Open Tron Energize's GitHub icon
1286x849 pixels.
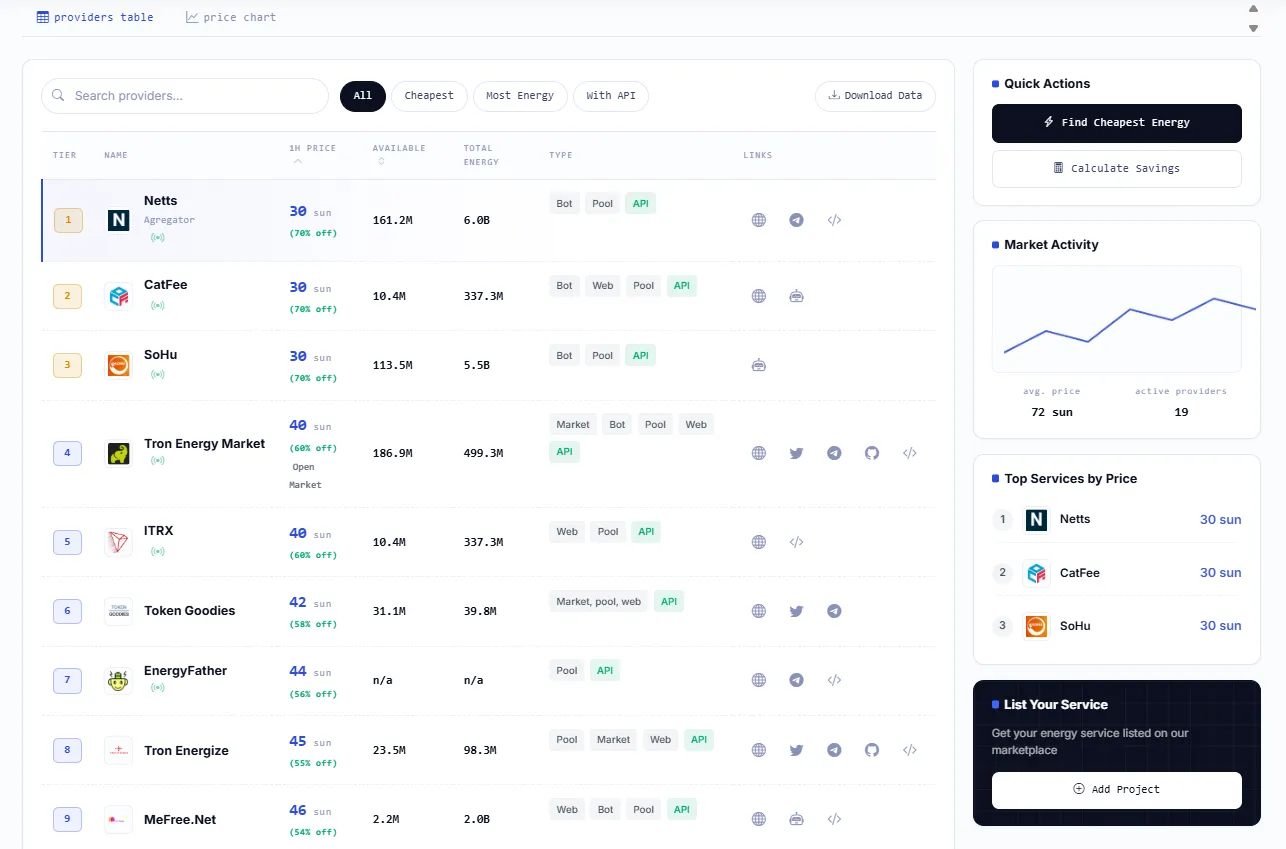coord(872,750)
